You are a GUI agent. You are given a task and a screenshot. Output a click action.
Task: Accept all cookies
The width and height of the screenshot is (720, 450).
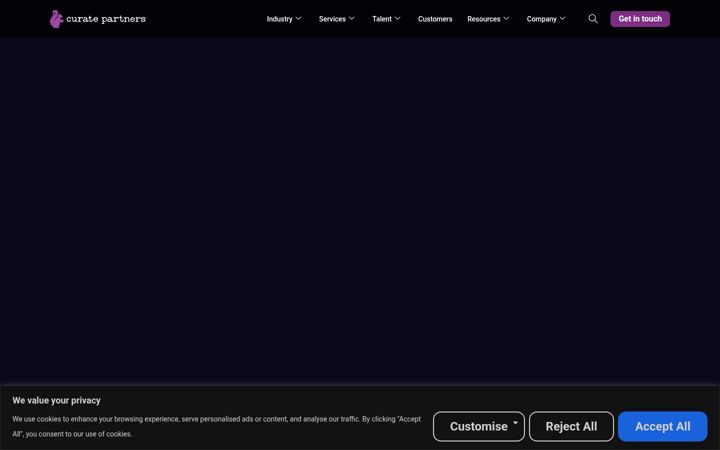[662, 426]
